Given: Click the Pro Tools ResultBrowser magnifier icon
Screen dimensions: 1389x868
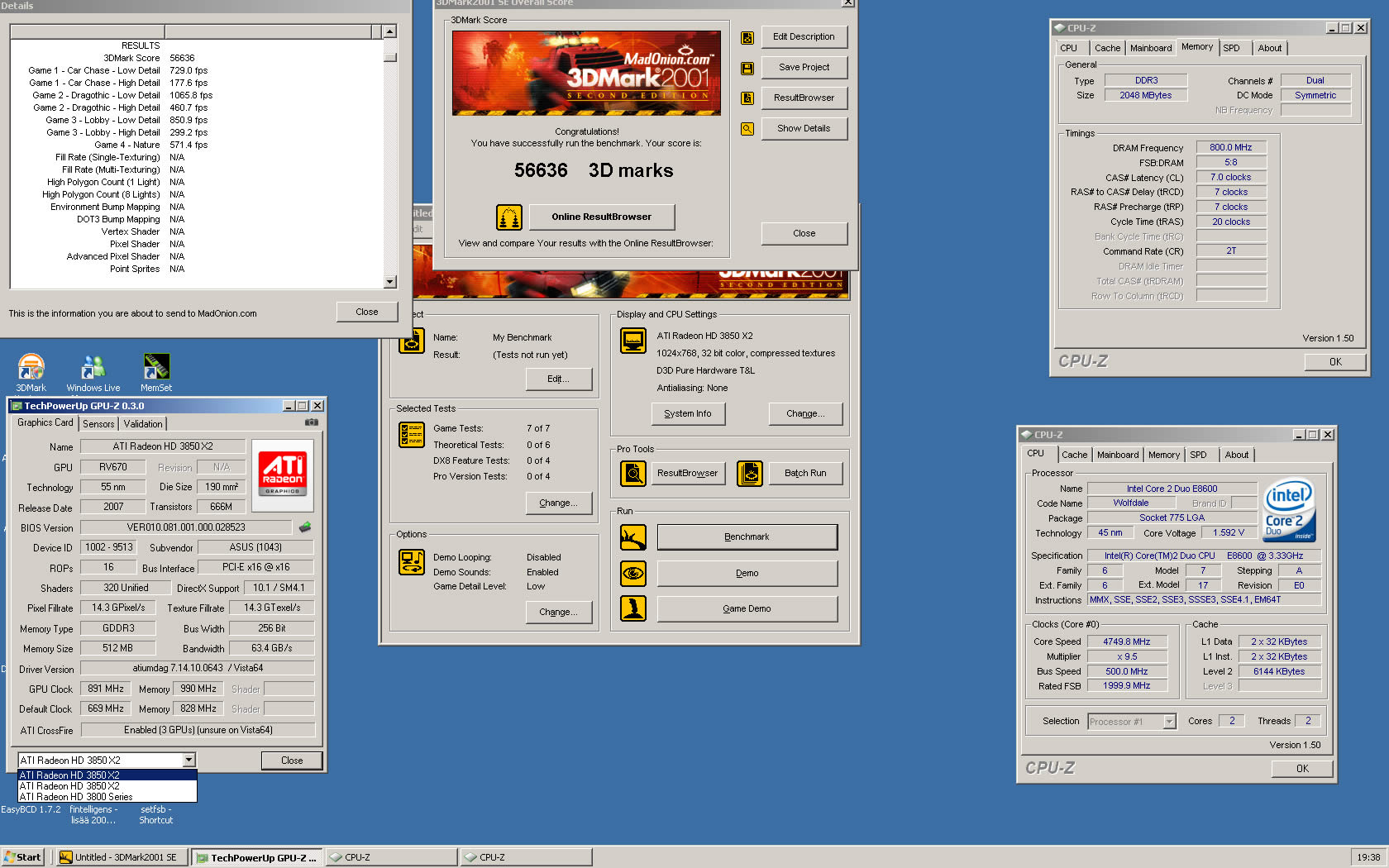Looking at the screenshot, I should (x=633, y=474).
